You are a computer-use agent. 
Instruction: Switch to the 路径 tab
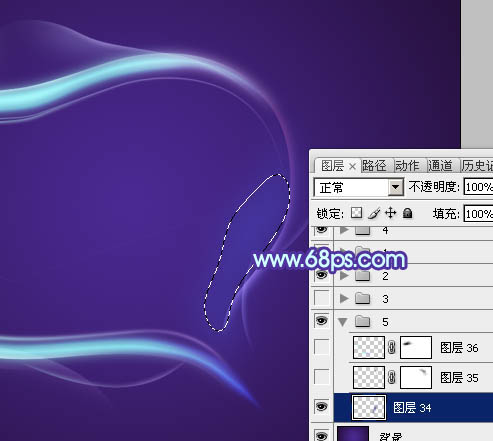(x=374, y=166)
